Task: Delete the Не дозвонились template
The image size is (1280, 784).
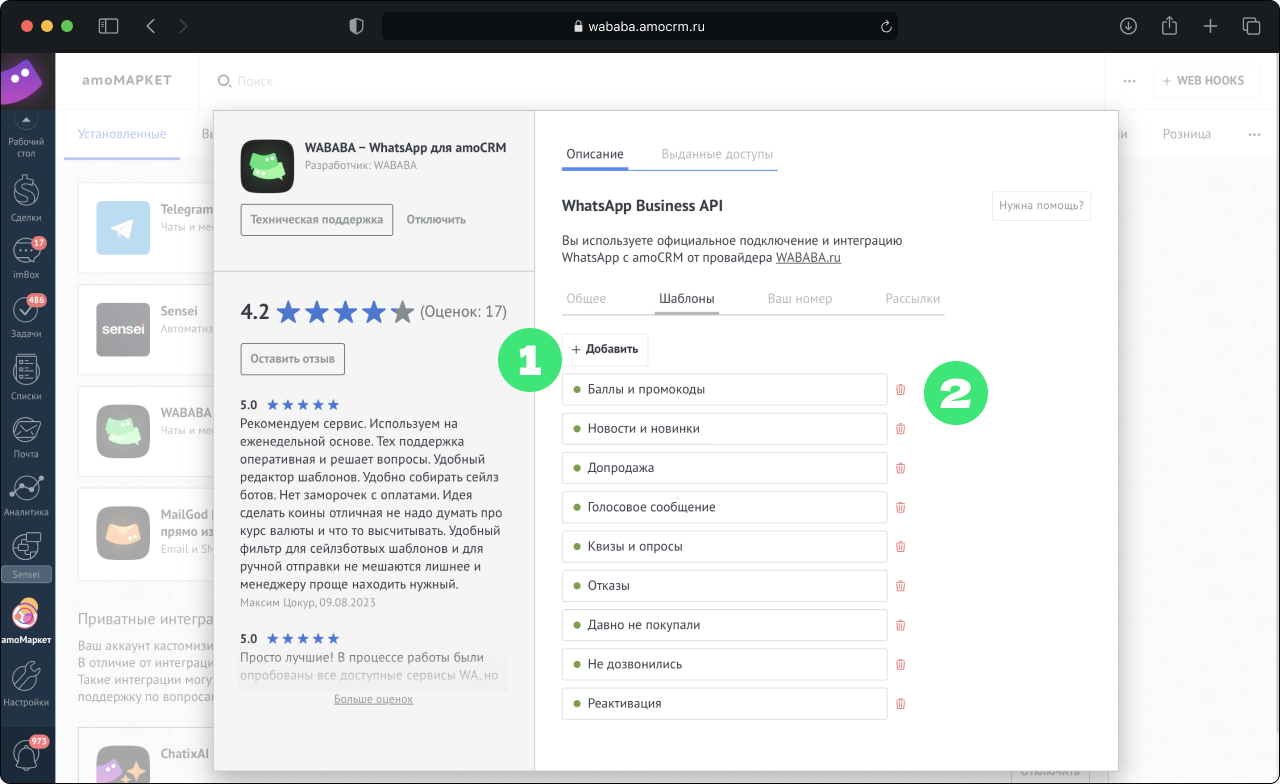Action: point(900,664)
